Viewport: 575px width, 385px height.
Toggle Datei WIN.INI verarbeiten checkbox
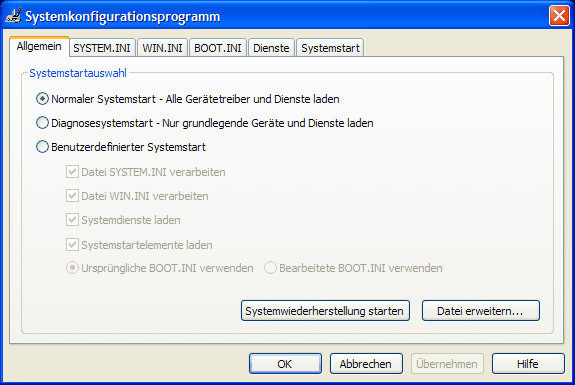click(72, 196)
